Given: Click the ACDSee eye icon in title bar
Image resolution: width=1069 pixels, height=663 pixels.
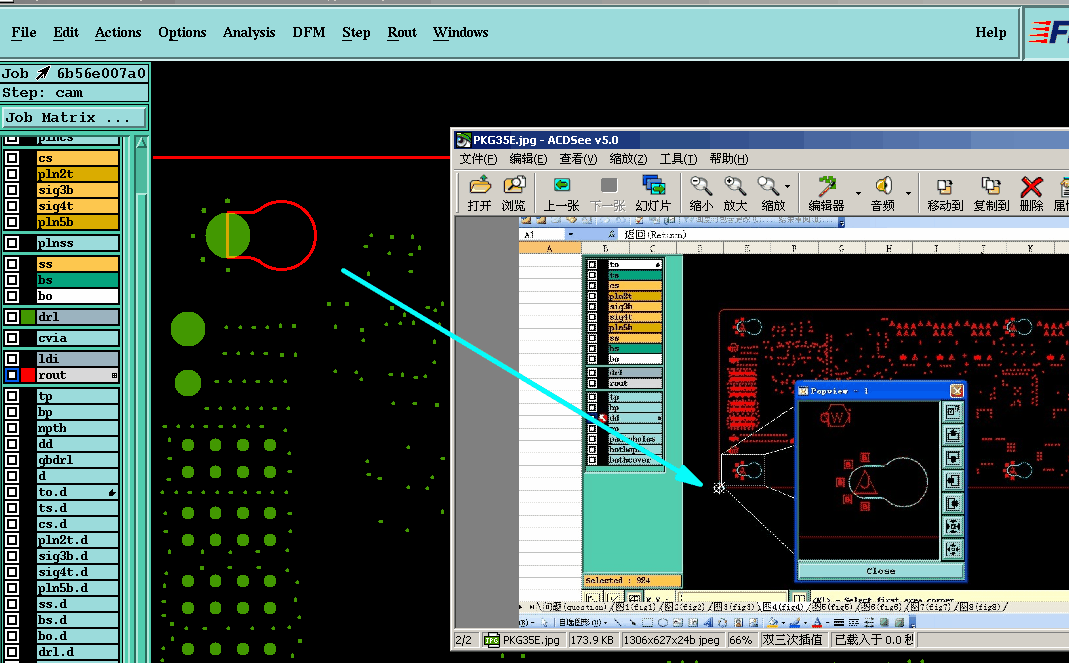Looking at the screenshot, I should pos(463,140).
